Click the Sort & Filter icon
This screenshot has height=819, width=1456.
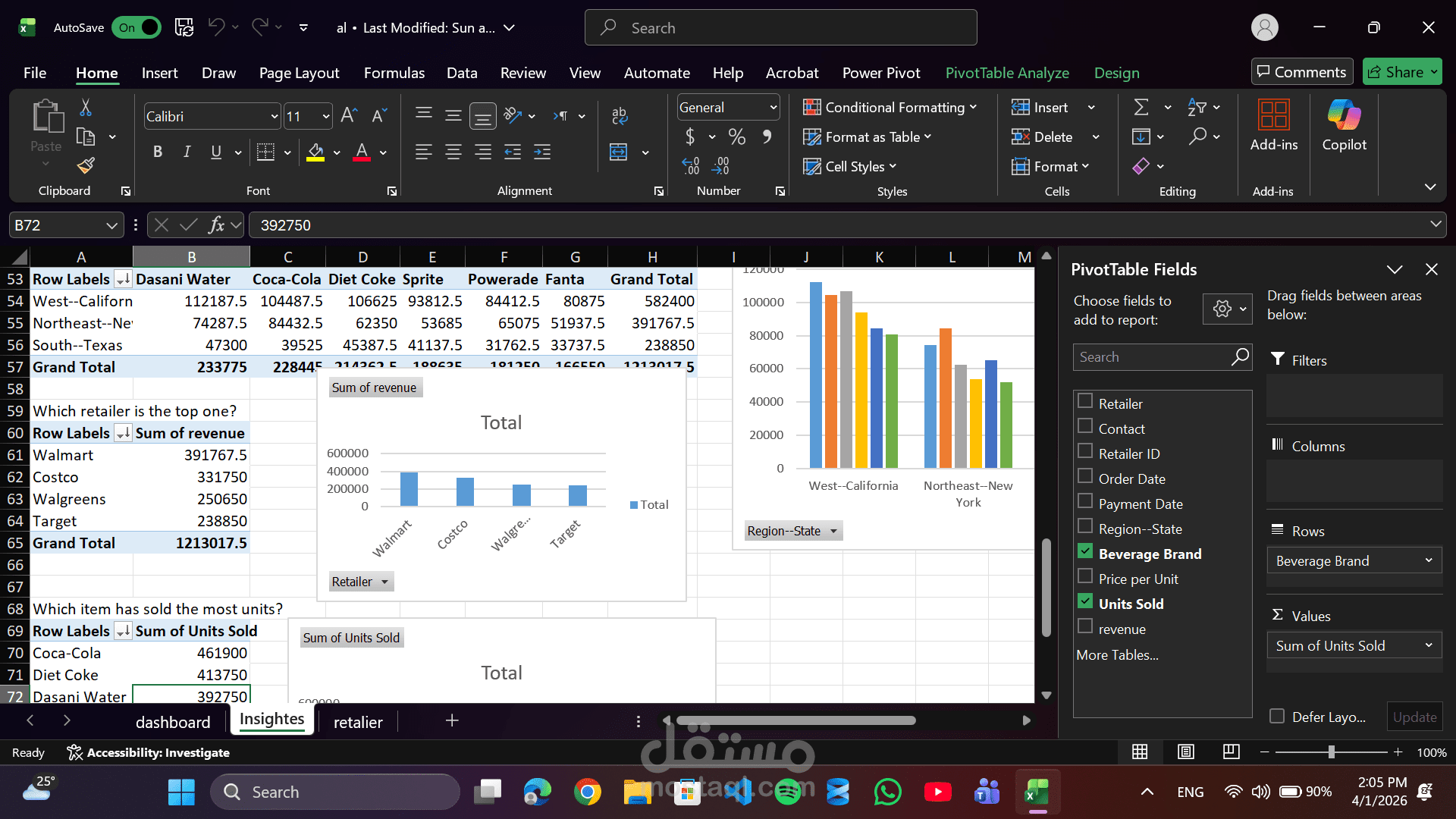(1197, 107)
